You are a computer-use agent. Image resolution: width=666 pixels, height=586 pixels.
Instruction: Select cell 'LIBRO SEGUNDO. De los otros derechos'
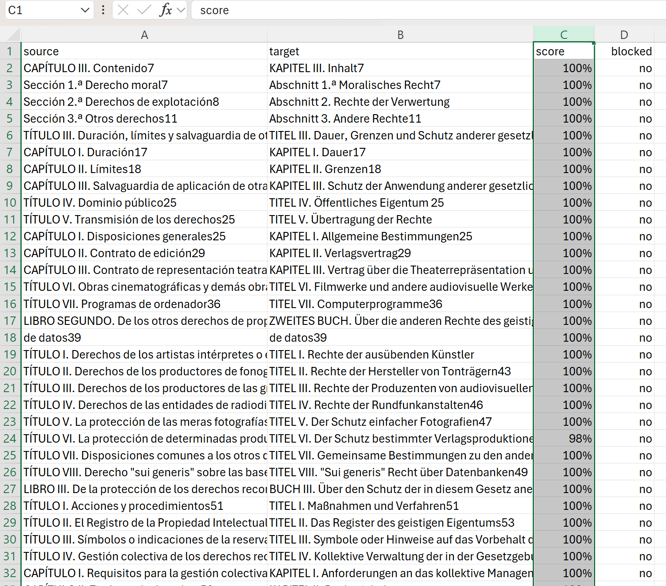[x=144, y=321]
